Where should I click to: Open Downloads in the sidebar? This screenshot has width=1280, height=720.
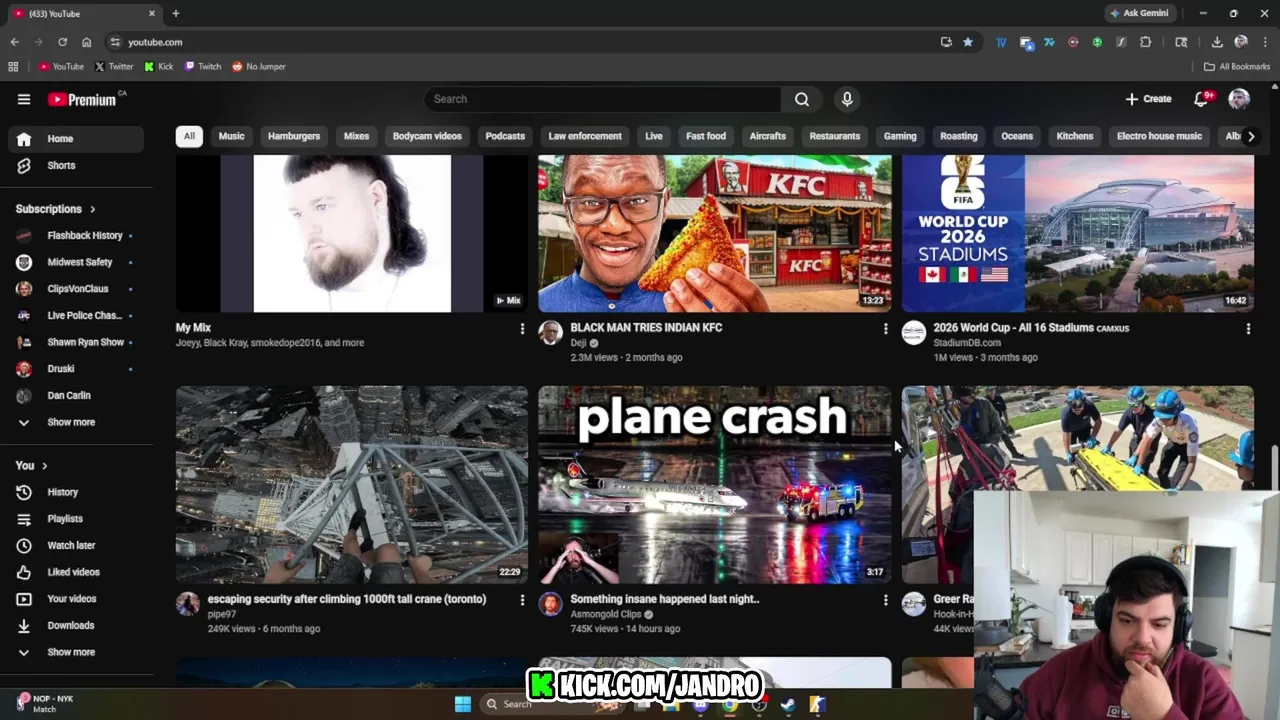click(76, 625)
